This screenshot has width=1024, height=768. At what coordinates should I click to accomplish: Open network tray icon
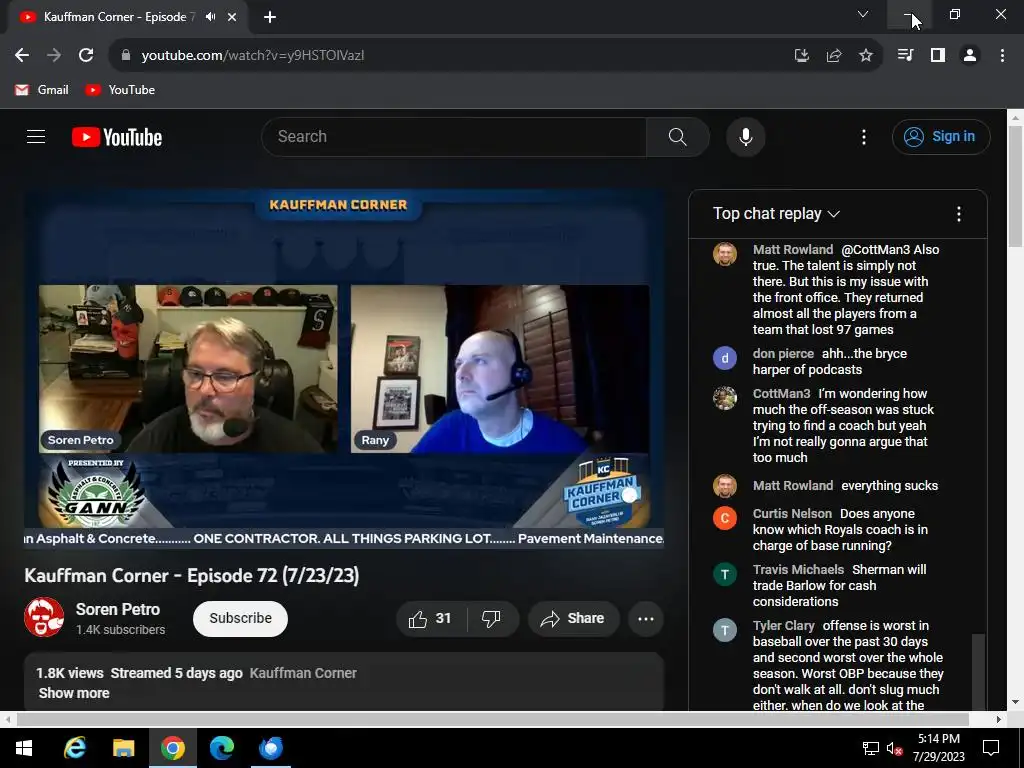point(871,748)
